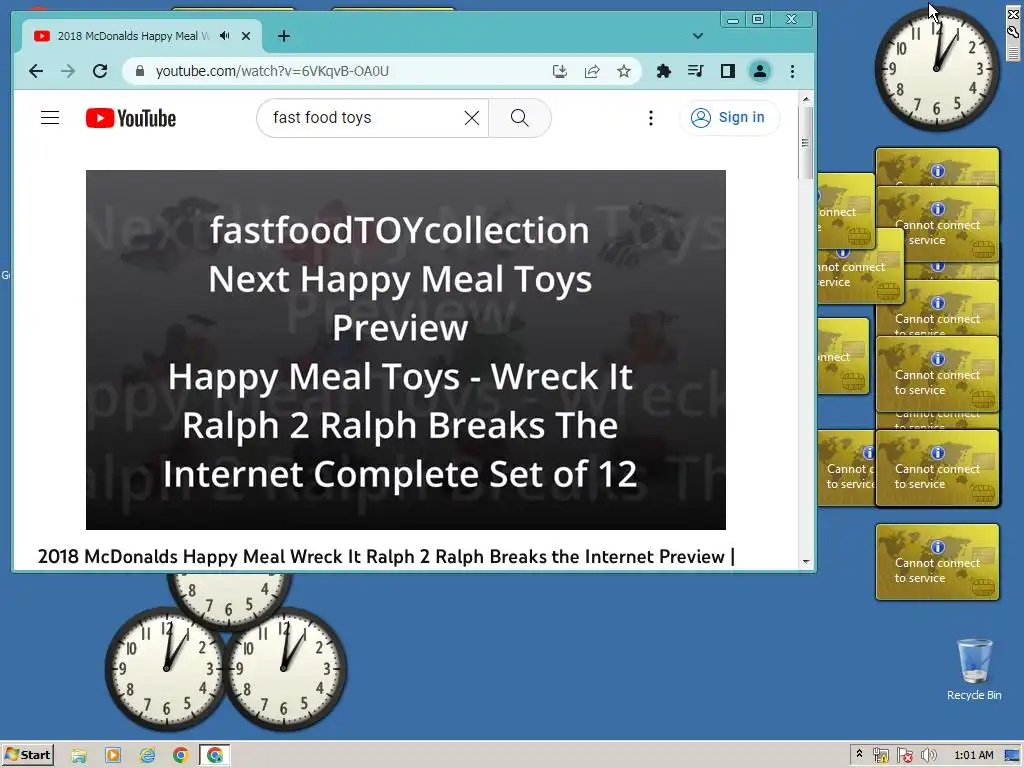Click the page scrollbar up arrow
Image resolution: width=1024 pixels, height=768 pixels.
coord(806,99)
